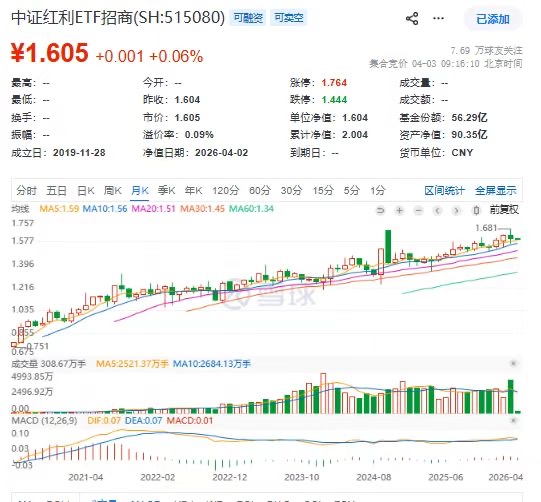Switch to the 日K chart tab

tap(86, 190)
